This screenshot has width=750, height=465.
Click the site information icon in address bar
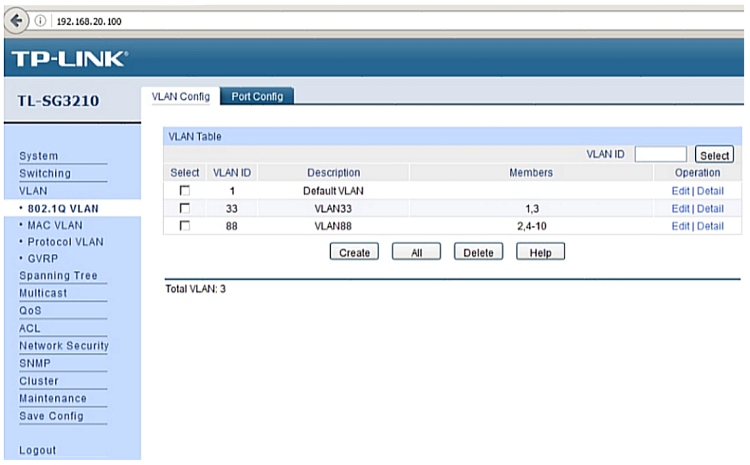coord(41,21)
